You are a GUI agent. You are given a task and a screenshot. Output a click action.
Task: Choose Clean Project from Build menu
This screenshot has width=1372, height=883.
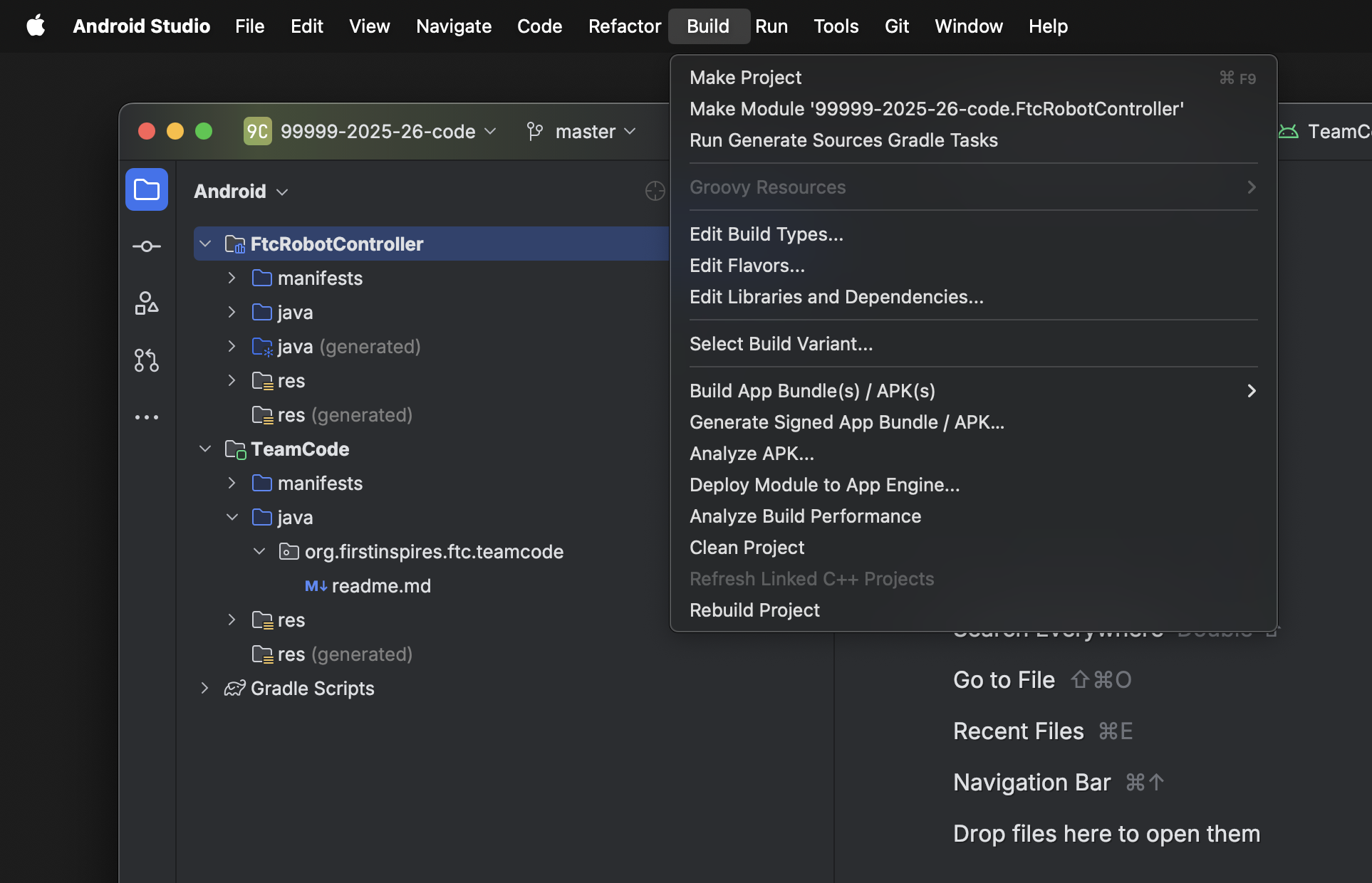(x=747, y=548)
